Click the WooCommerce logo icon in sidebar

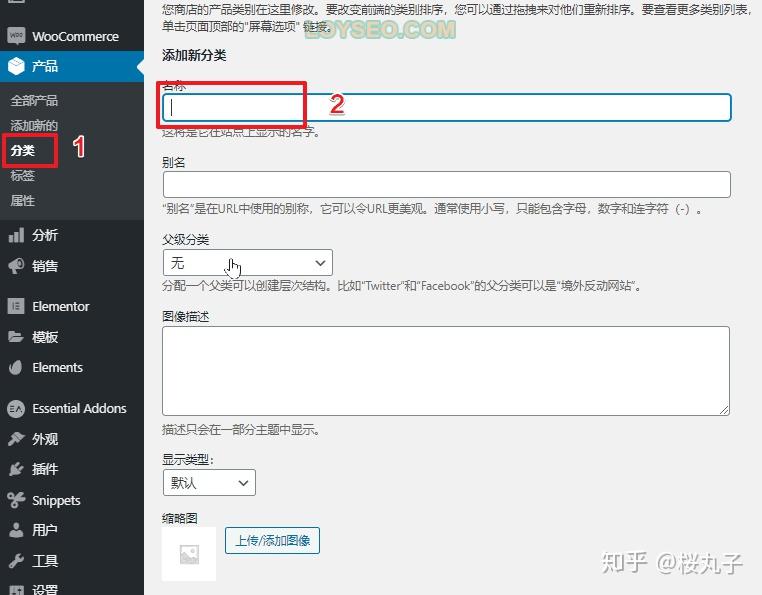coord(16,36)
